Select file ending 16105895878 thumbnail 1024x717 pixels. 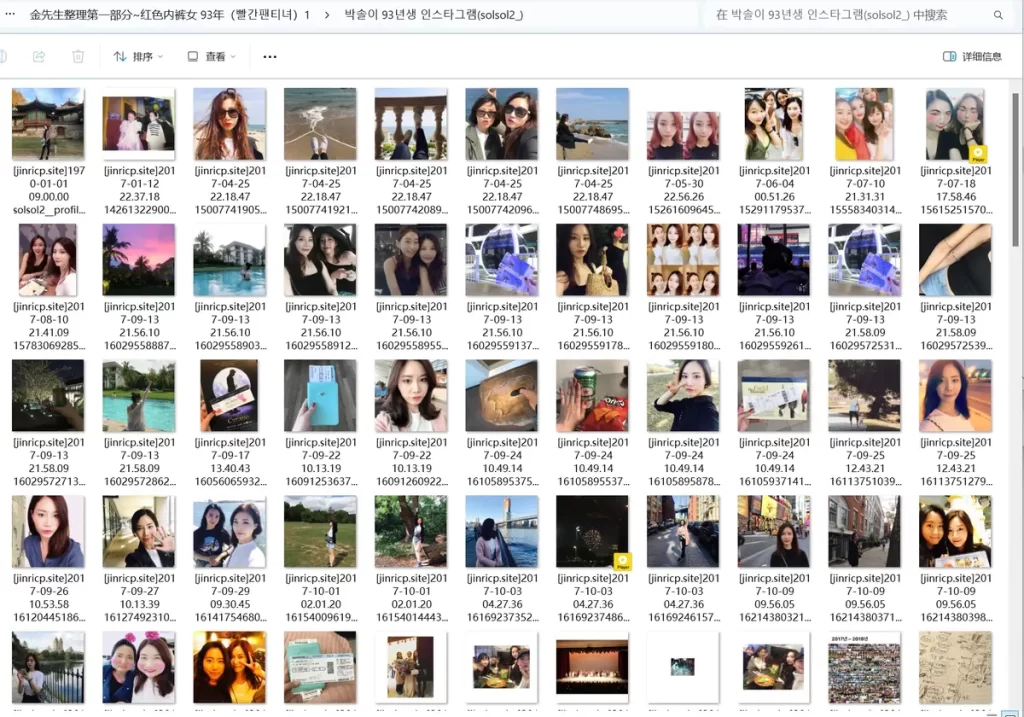(x=683, y=396)
